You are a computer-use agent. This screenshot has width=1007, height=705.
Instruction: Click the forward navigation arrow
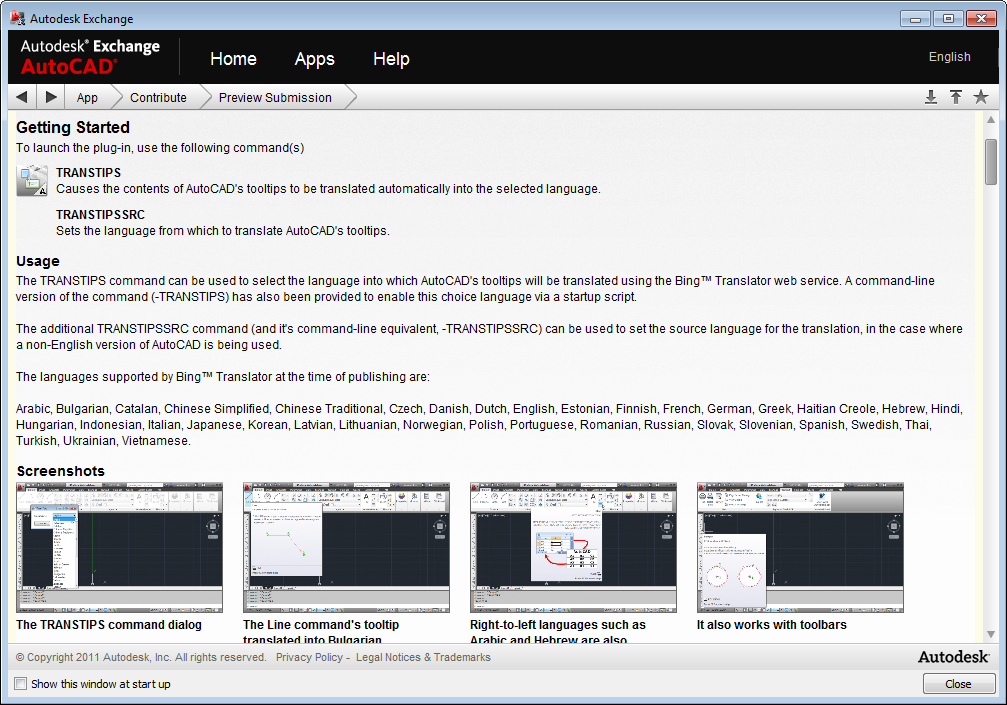click(x=51, y=97)
